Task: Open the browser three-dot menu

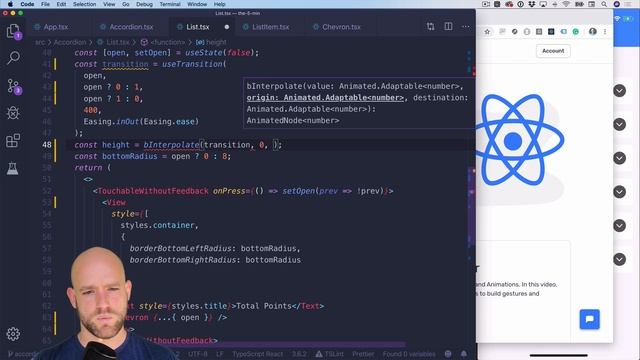Action: tap(605, 31)
